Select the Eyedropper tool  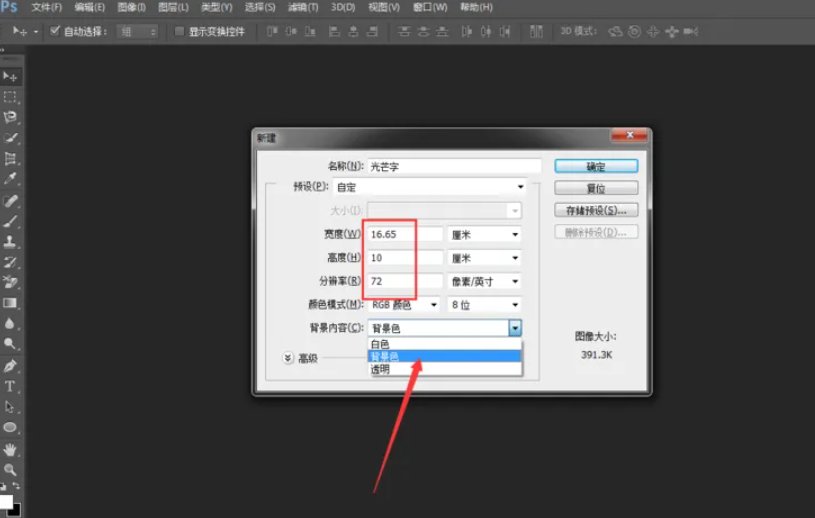coord(10,179)
